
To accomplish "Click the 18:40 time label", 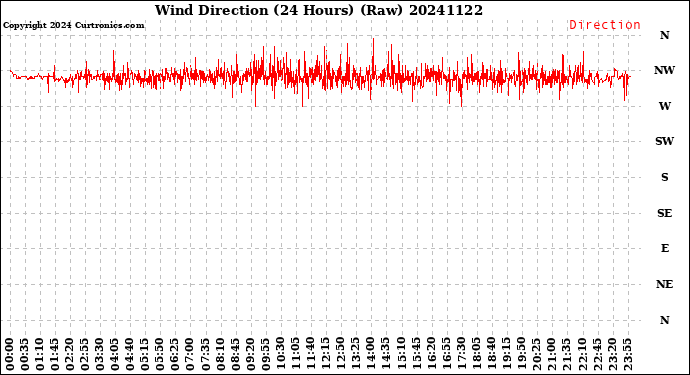I will pyautogui.click(x=492, y=355).
